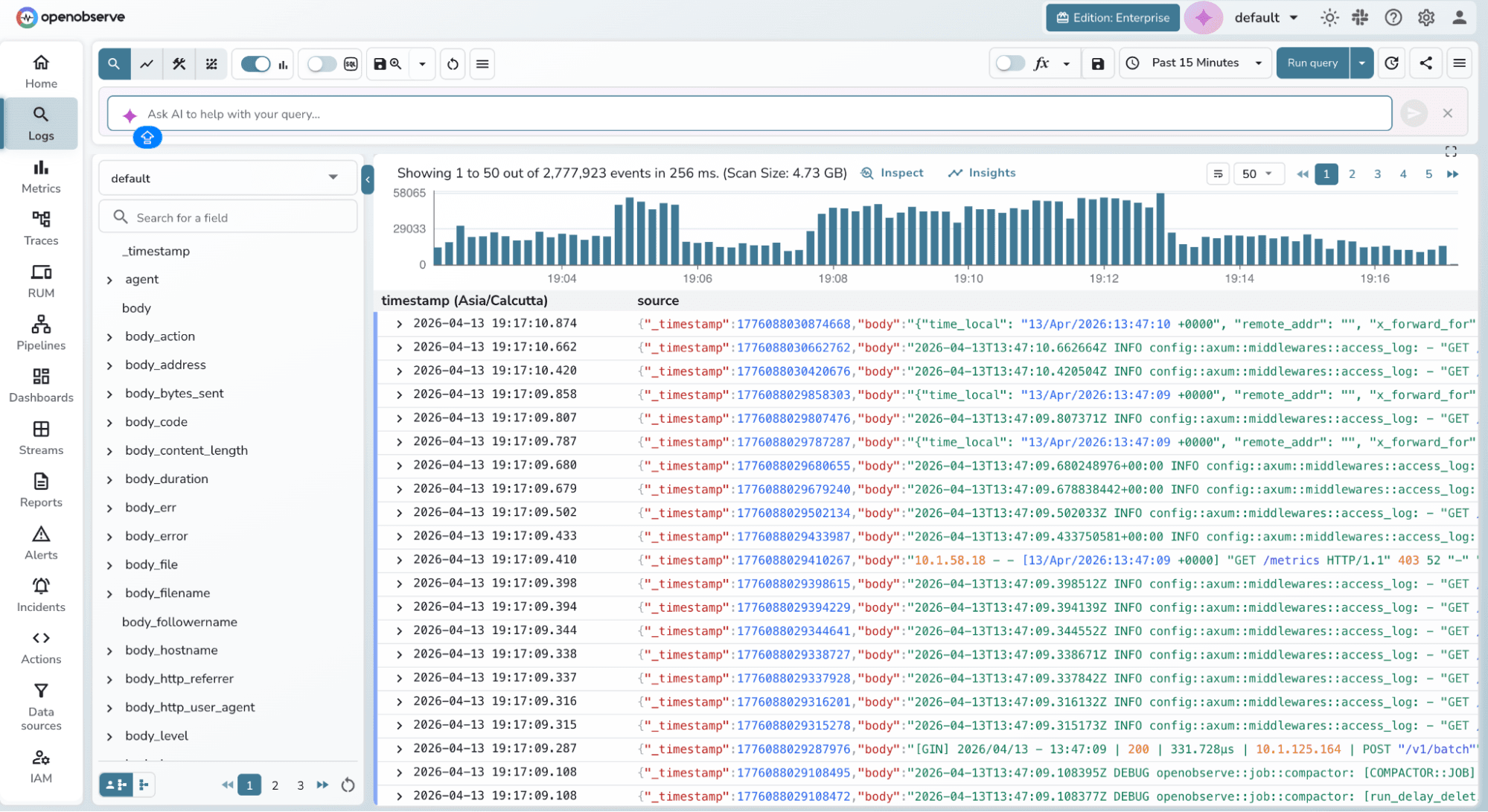
Task: Click the Run query button
Action: (x=1312, y=63)
